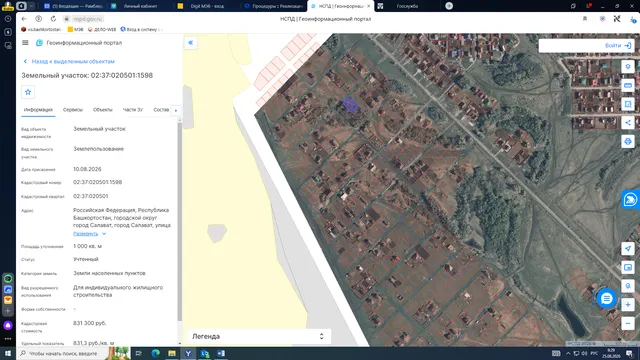
Task: Select the measure ruler tool
Action: pos(627,85)
